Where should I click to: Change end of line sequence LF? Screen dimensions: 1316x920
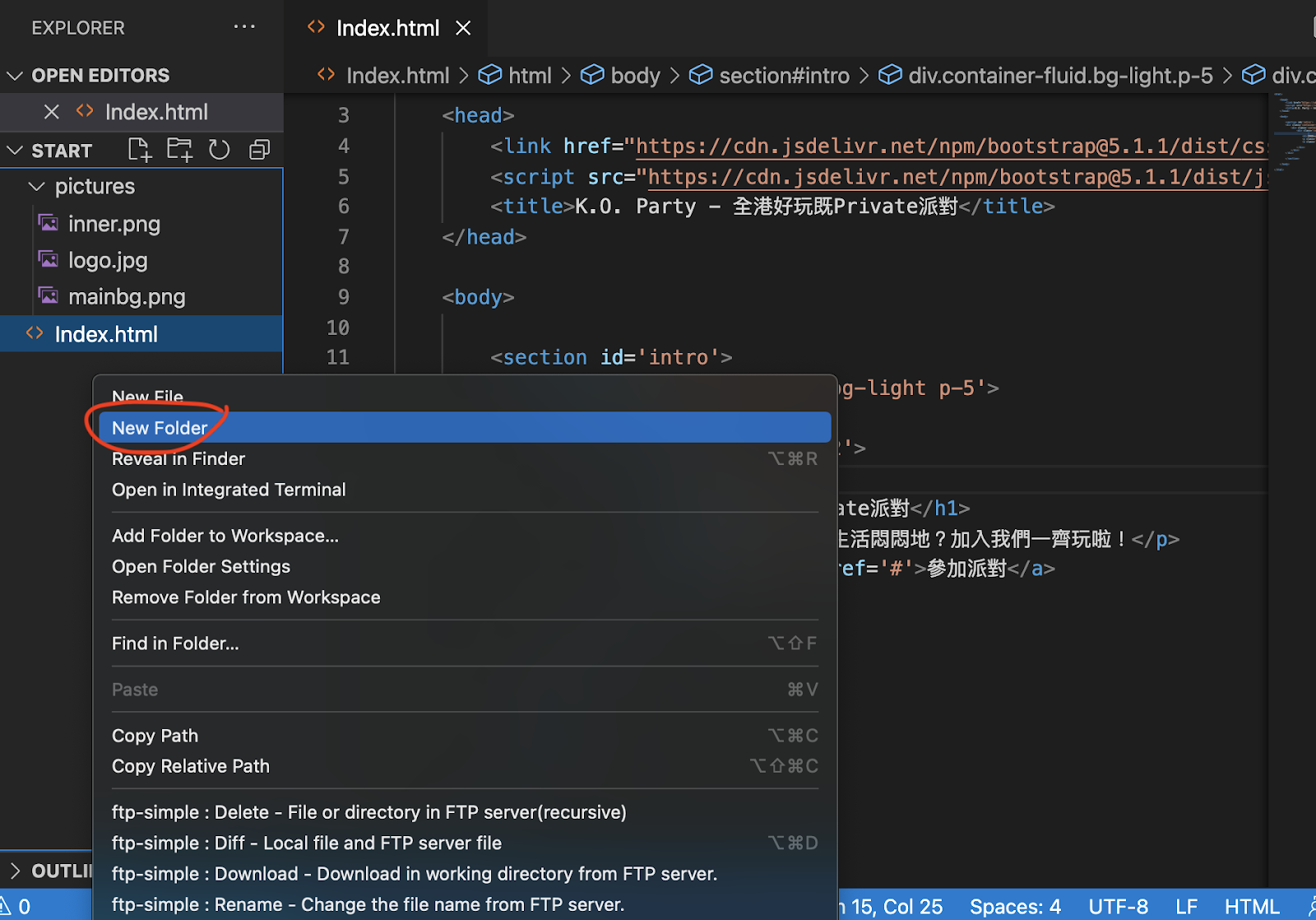pyautogui.click(x=1186, y=907)
